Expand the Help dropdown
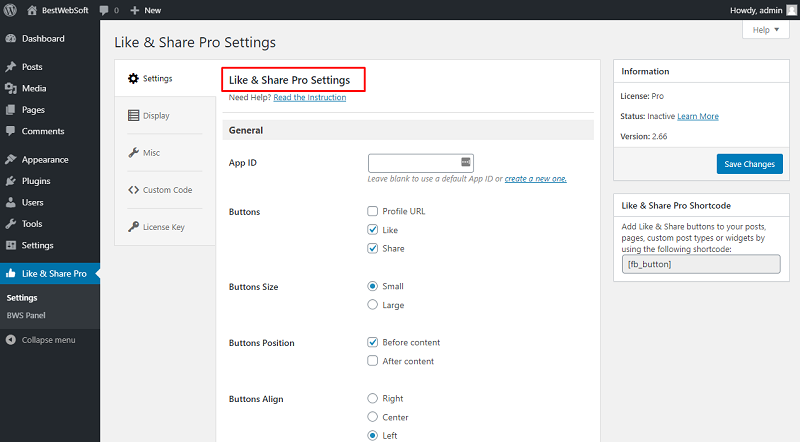Viewport: 800px width, 442px height. click(x=765, y=30)
